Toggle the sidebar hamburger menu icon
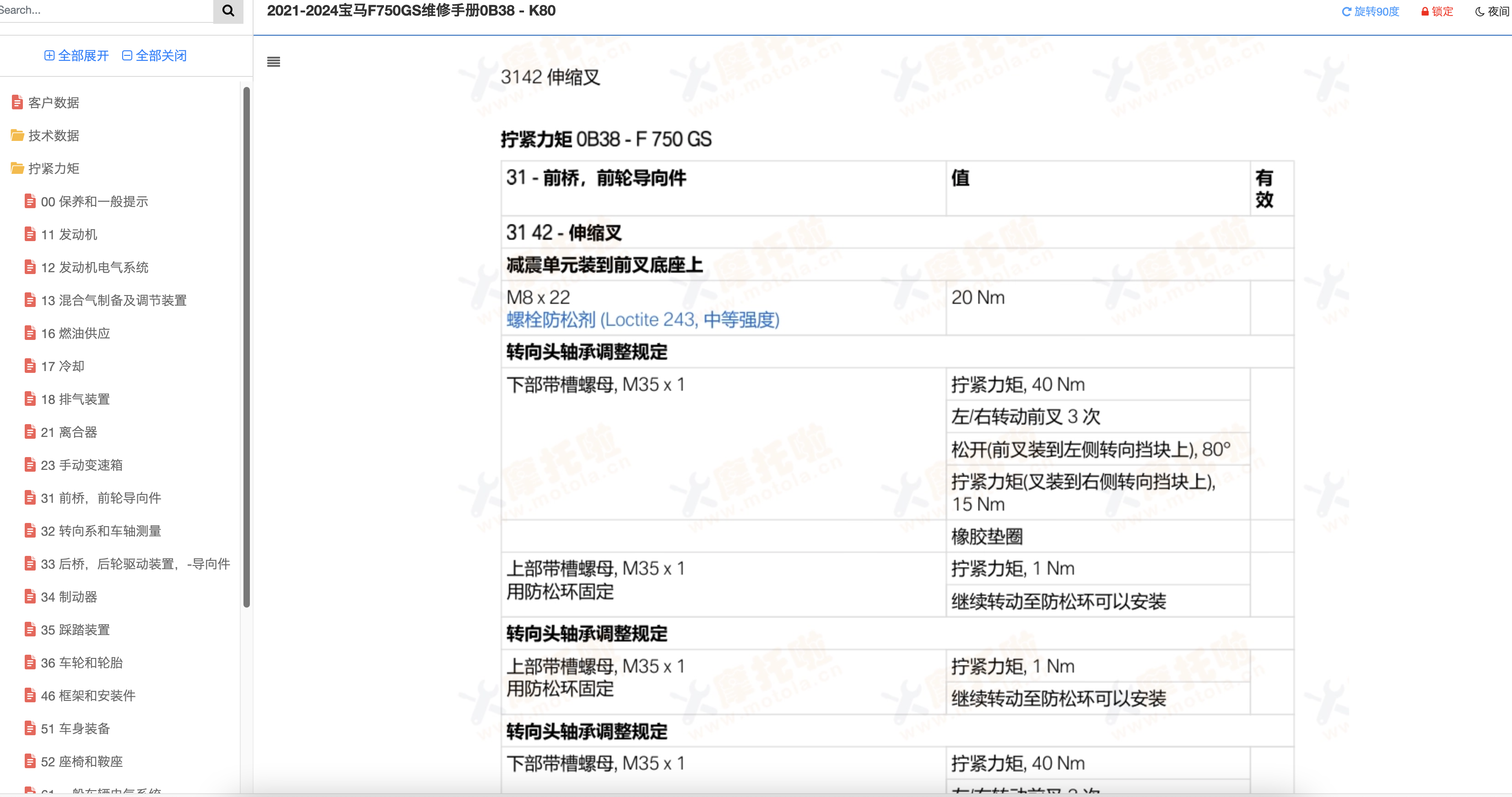The height and width of the screenshot is (797, 1512). [274, 62]
